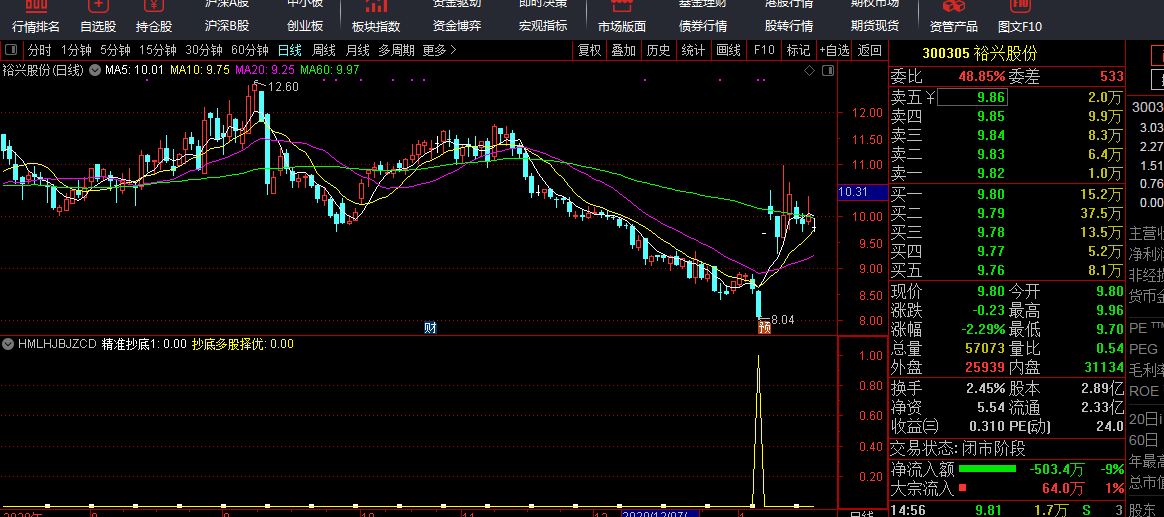Click the 卖五 price 9.86 field
Image resolution: width=1164 pixels, height=517 pixels.
coord(972,97)
